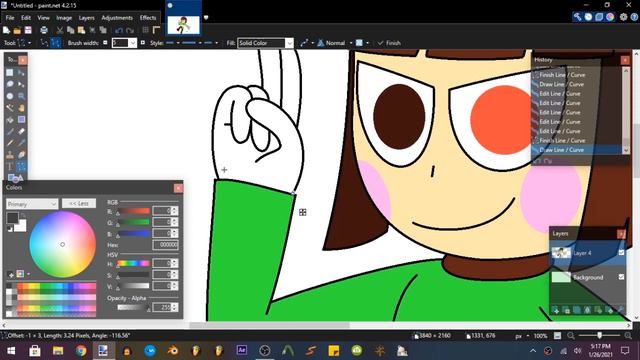Open the Layers menu

[x=87, y=18]
